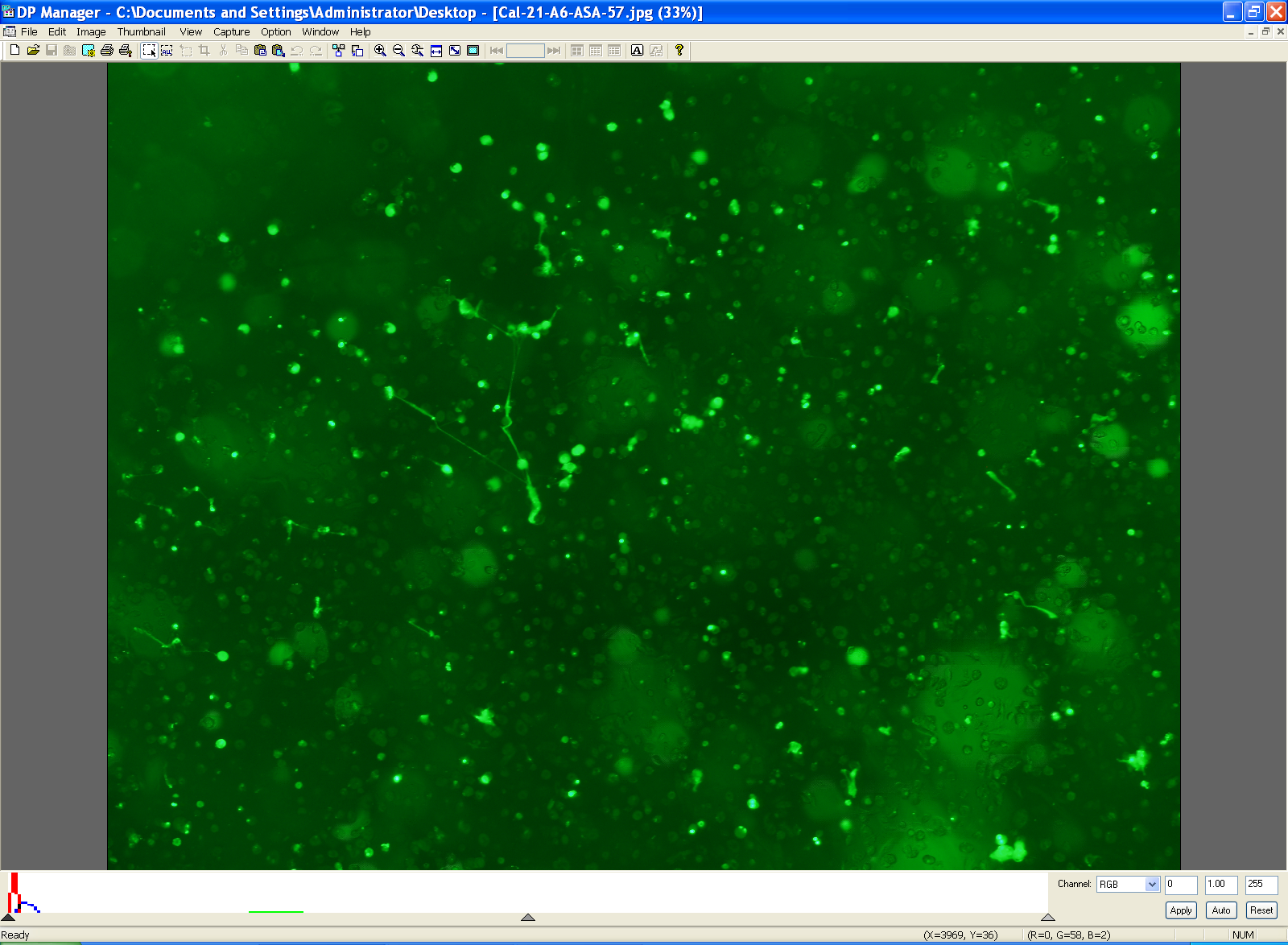Image resolution: width=1288 pixels, height=945 pixels.
Task: Click the third thumbnail list layout icon
Action: (x=614, y=50)
